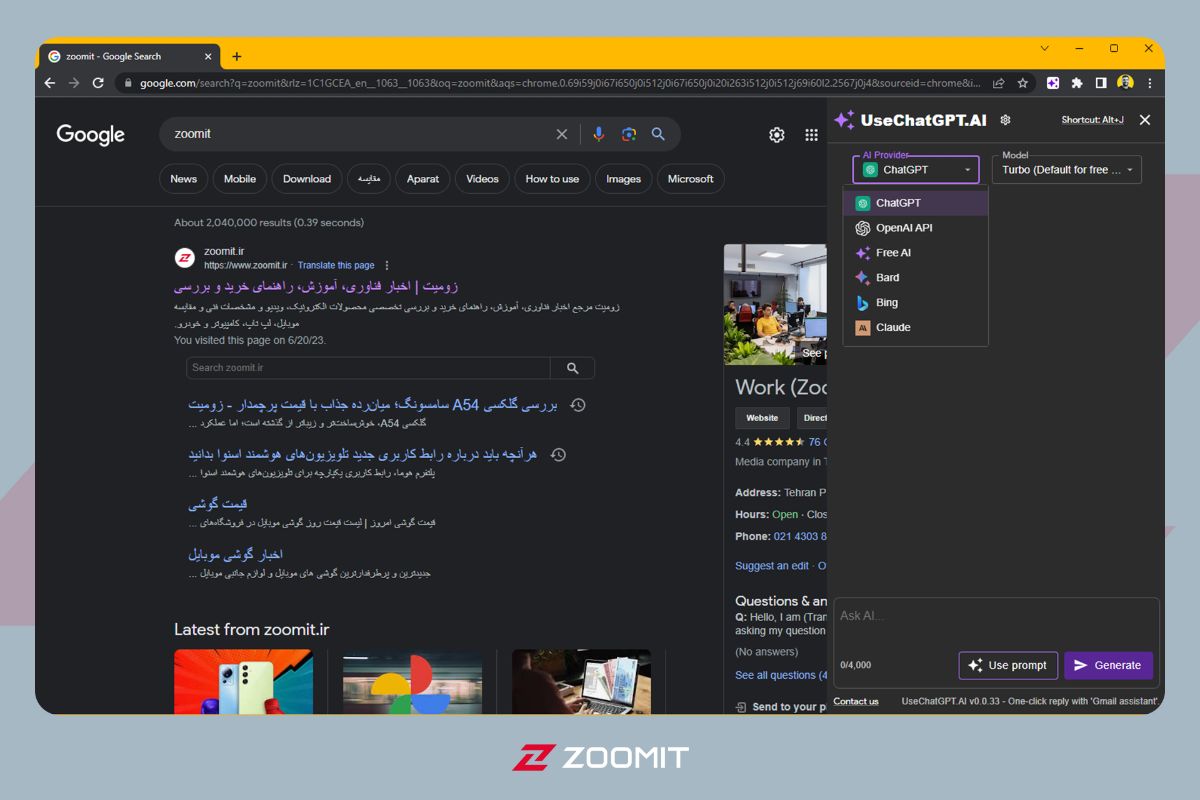
Task: Open UseChatGPT.AI extension settings gear
Action: pos(1004,119)
